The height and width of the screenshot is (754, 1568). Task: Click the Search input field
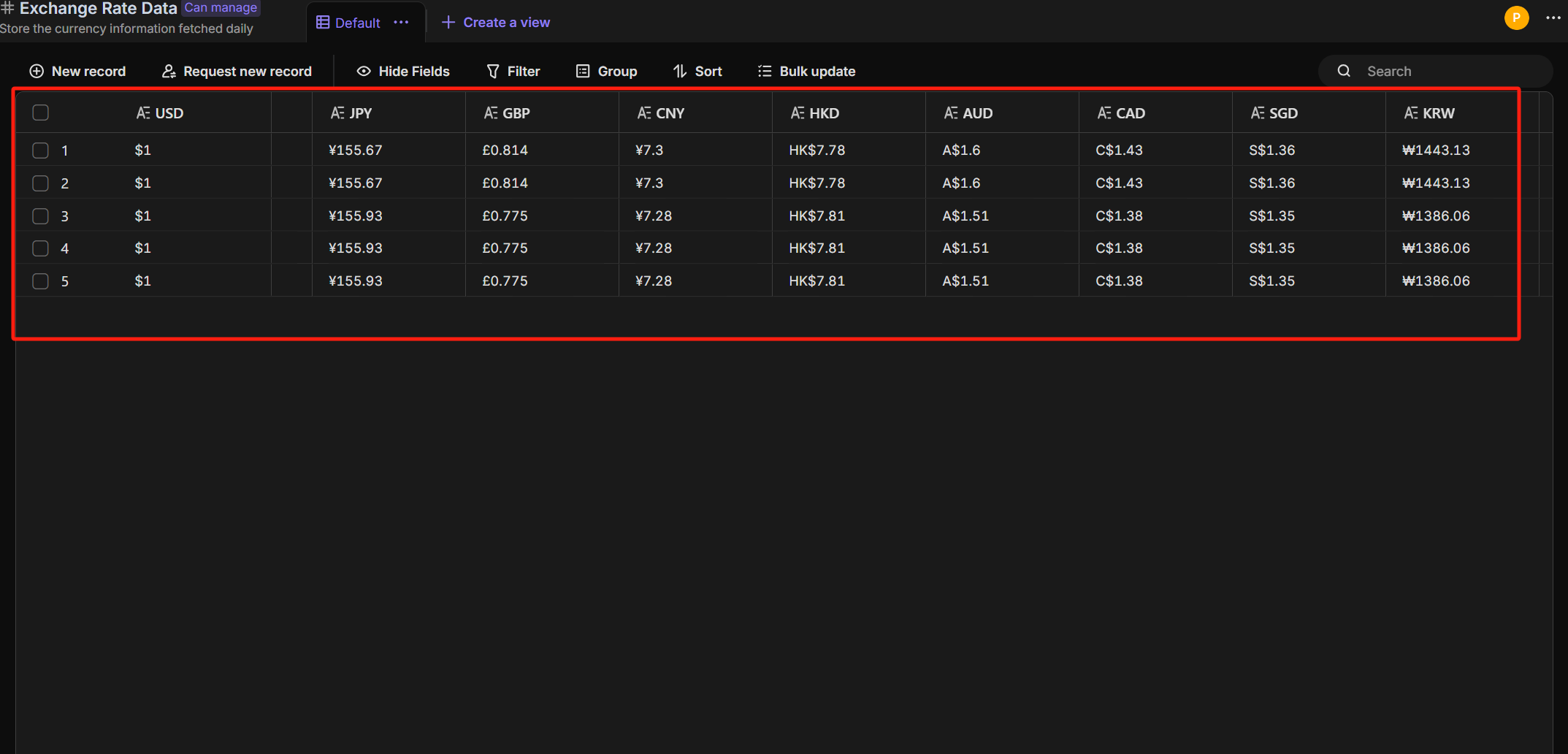[1436, 71]
